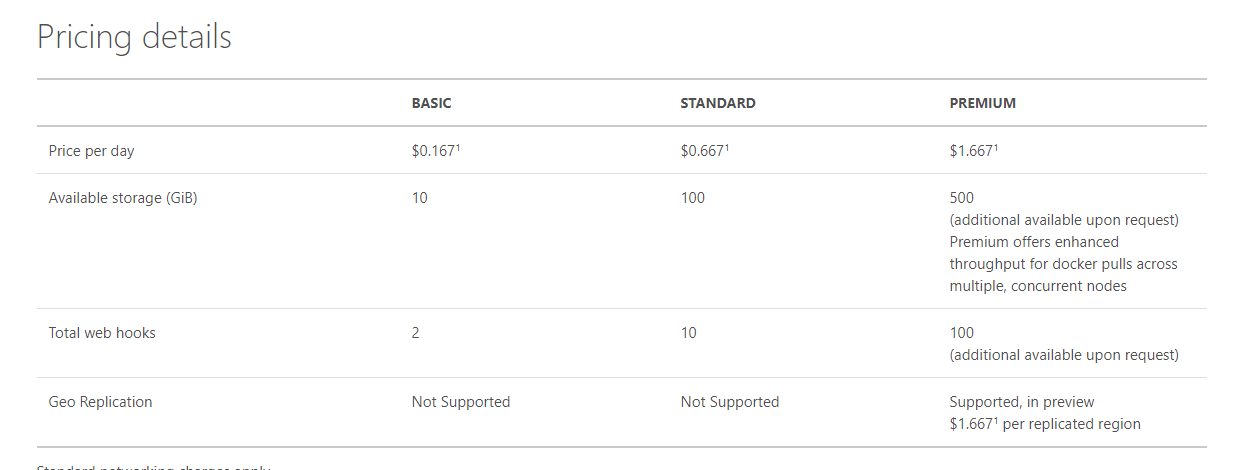Click Basic storage value of 10

tap(419, 198)
